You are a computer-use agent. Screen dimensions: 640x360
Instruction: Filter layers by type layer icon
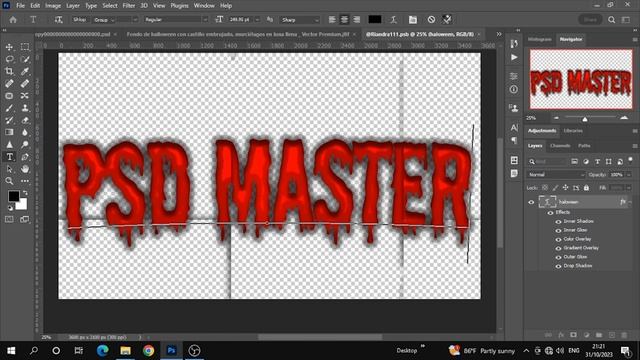[x=597, y=162]
